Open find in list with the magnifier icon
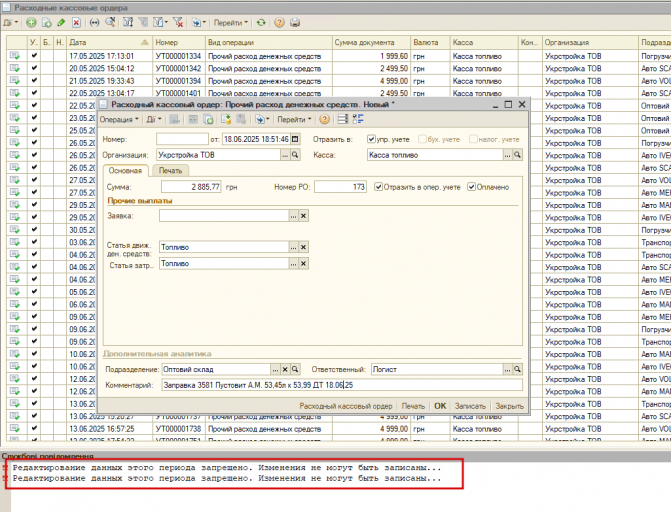This screenshot has height=512, width=671. [110, 23]
